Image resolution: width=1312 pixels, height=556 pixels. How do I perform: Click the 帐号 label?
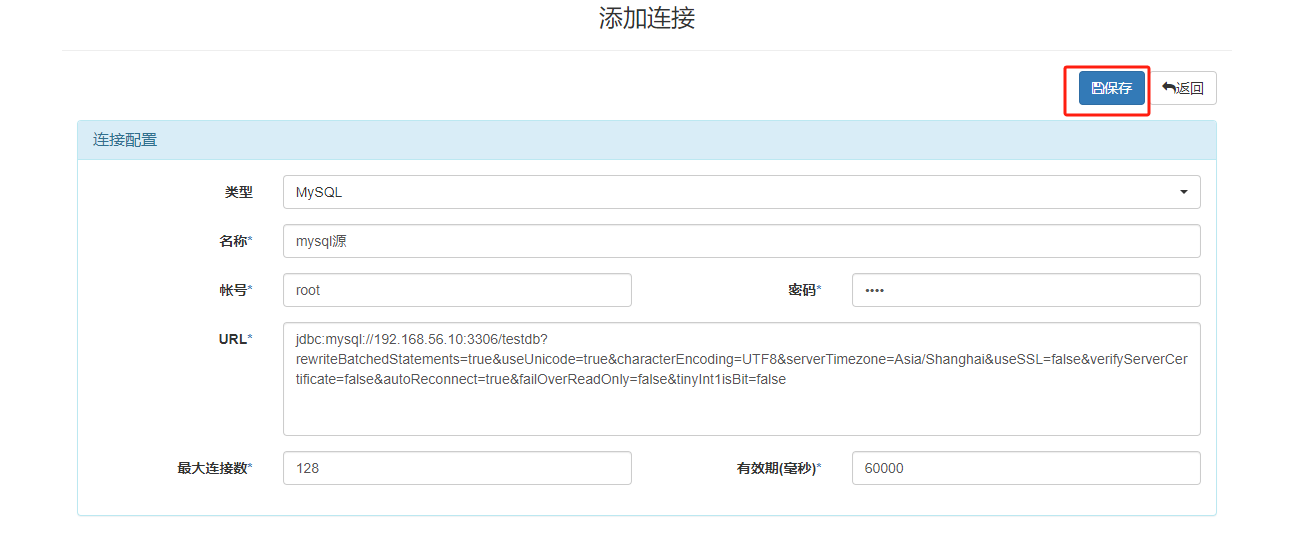tap(236, 290)
